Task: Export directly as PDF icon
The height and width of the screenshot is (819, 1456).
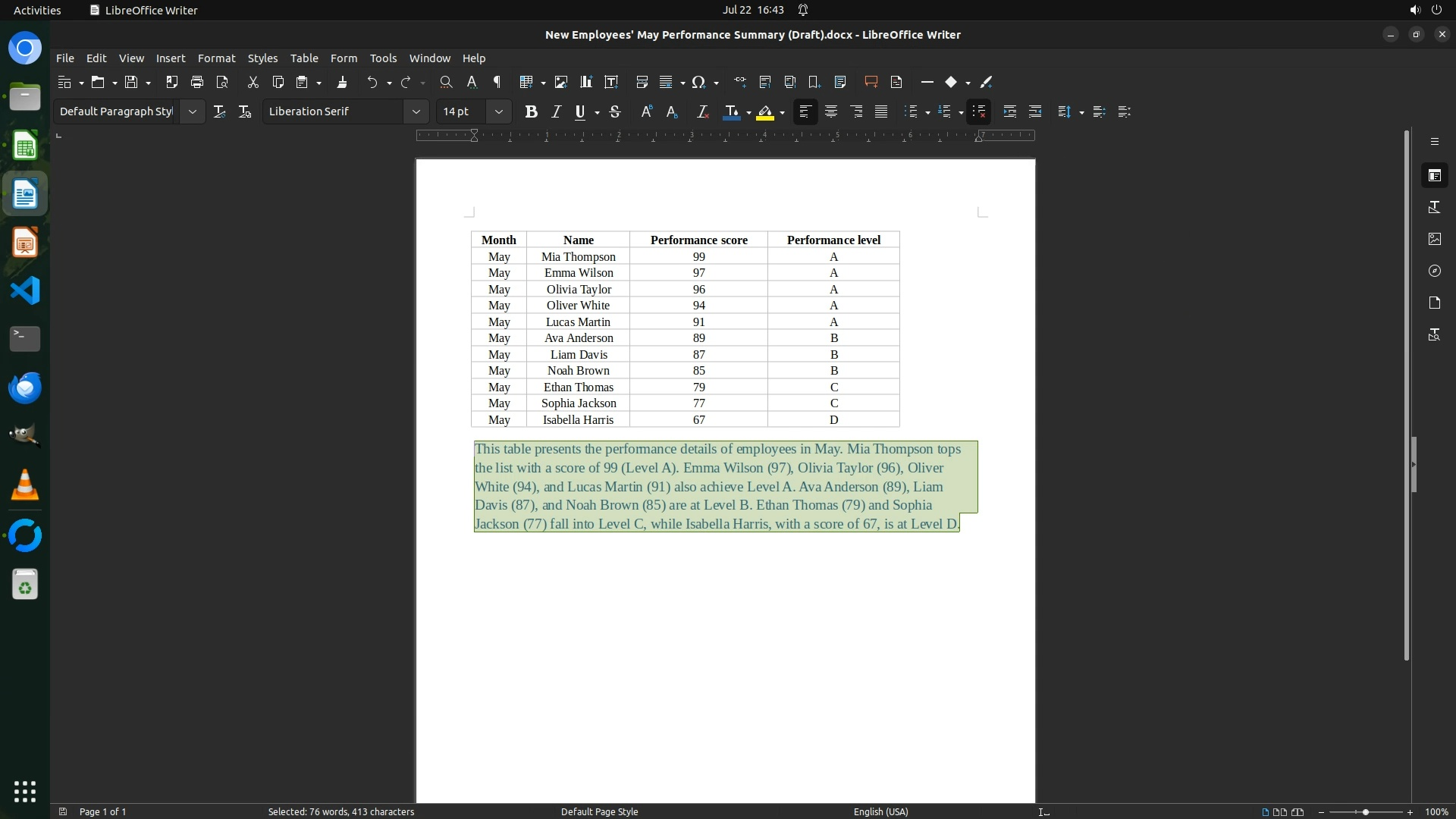Action: (x=172, y=82)
